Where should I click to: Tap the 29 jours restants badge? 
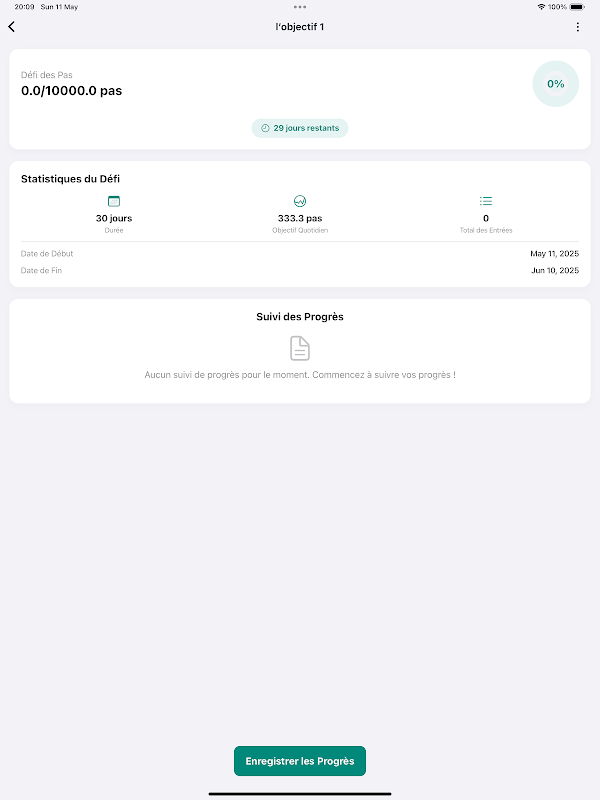click(300, 128)
